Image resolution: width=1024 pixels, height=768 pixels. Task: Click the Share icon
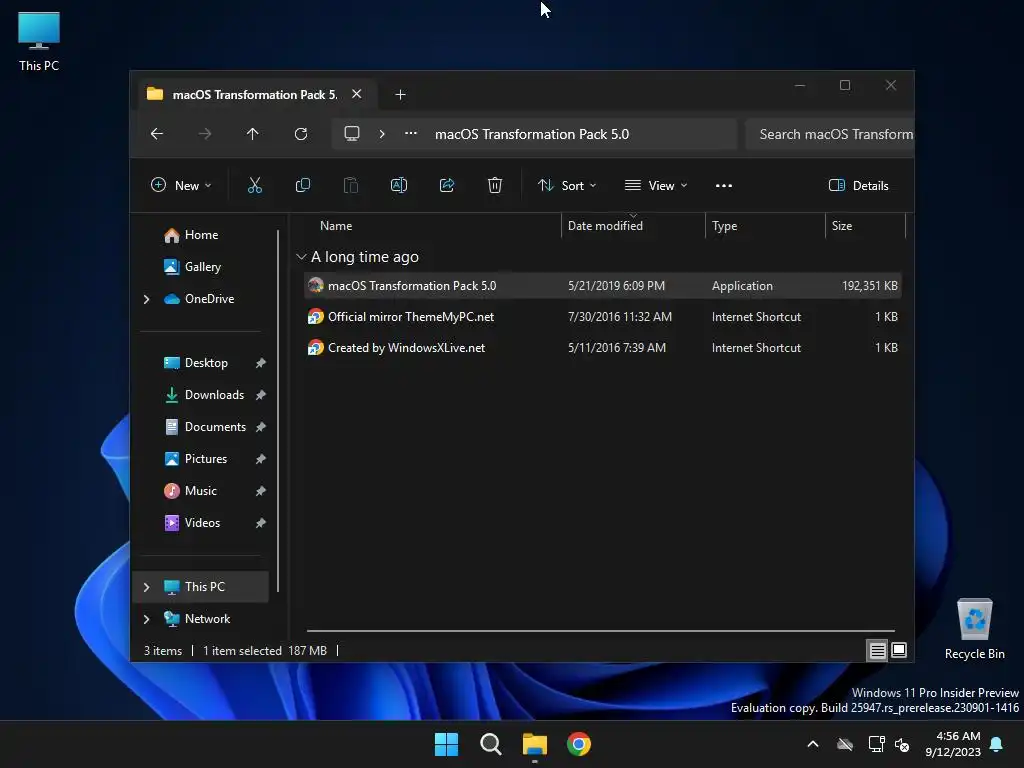pyautogui.click(x=447, y=185)
